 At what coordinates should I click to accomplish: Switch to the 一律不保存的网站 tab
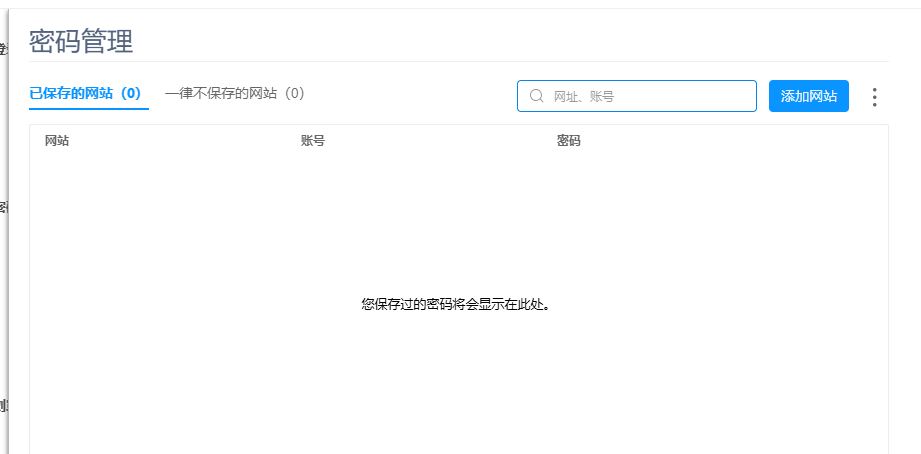(x=235, y=93)
